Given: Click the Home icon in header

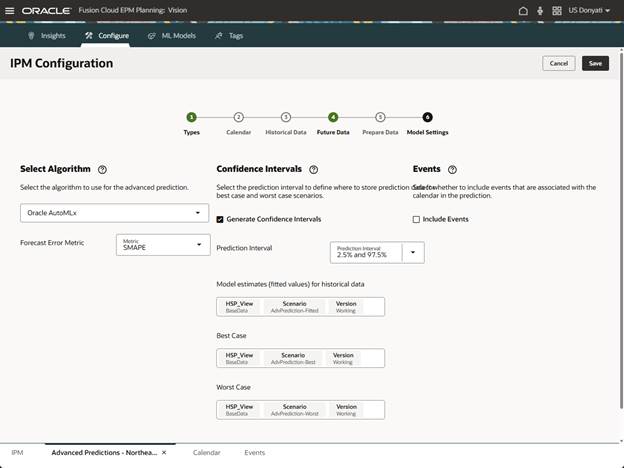Looking at the screenshot, I should coord(522,10).
